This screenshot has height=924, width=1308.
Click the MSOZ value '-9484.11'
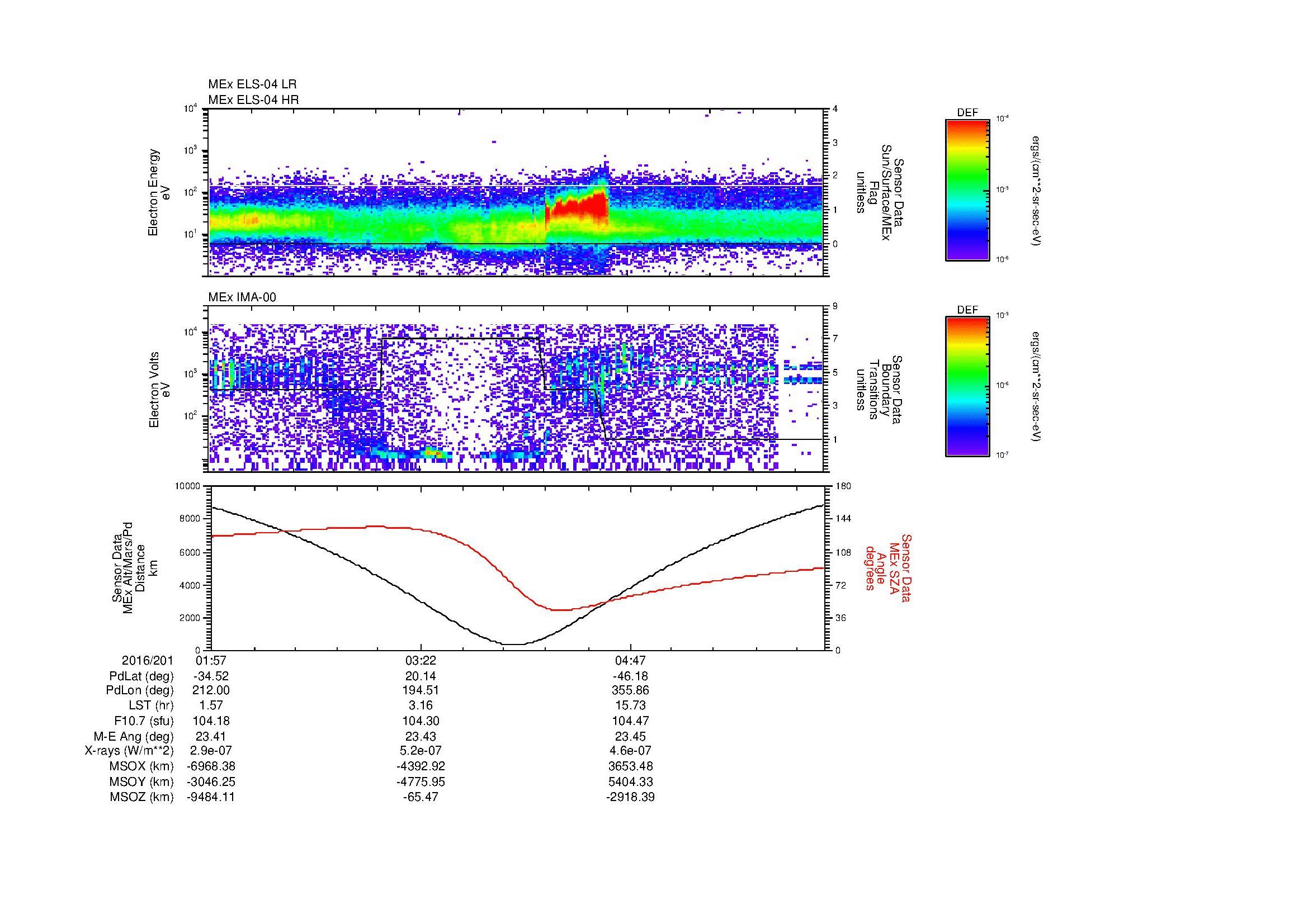click(x=211, y=797)
